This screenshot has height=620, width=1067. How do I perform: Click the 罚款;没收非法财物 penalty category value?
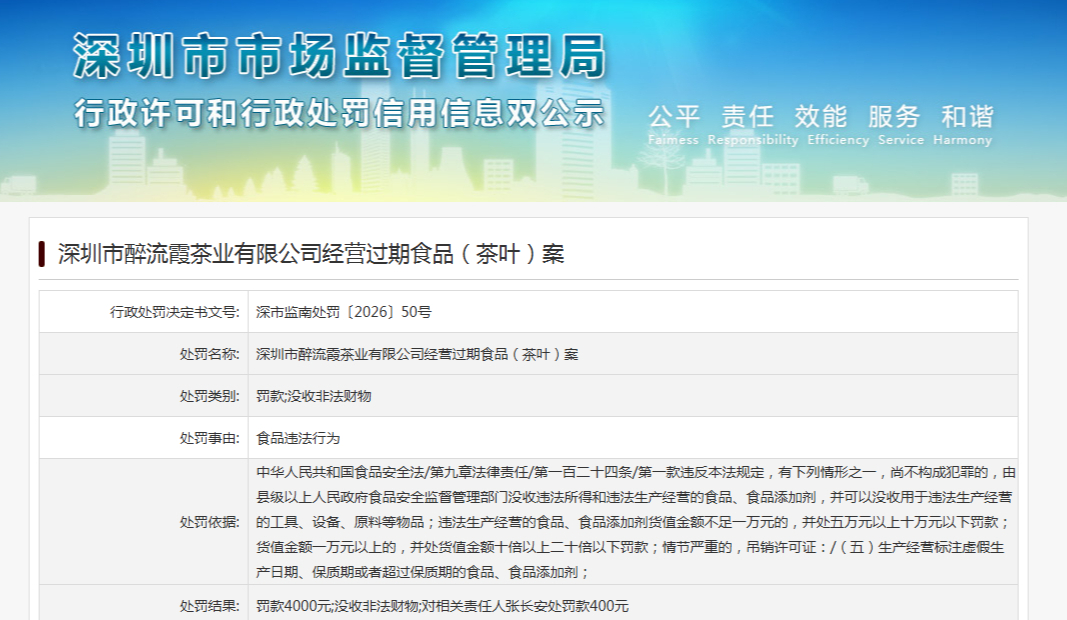pyautogui.click(x=314, y=396)
